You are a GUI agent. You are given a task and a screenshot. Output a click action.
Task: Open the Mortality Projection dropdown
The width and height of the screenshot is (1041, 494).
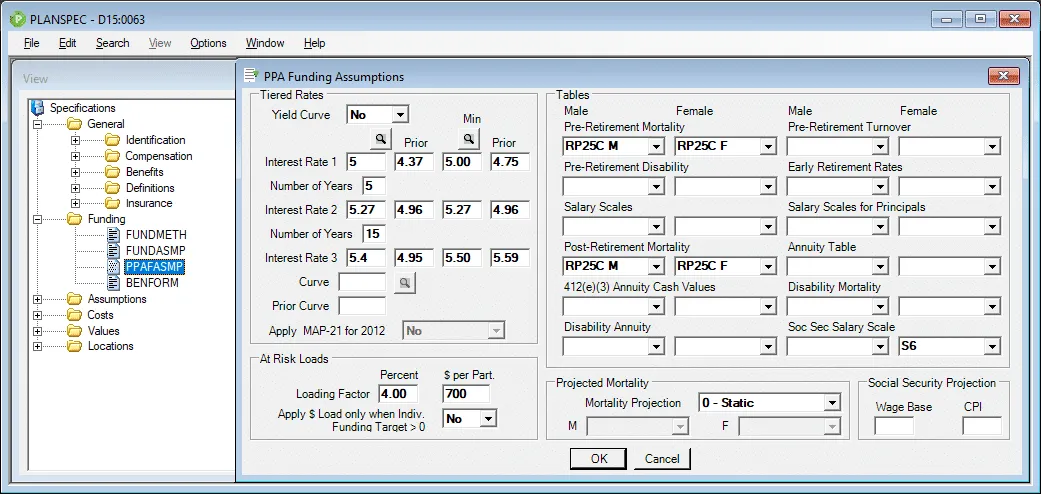pos(831,403)
